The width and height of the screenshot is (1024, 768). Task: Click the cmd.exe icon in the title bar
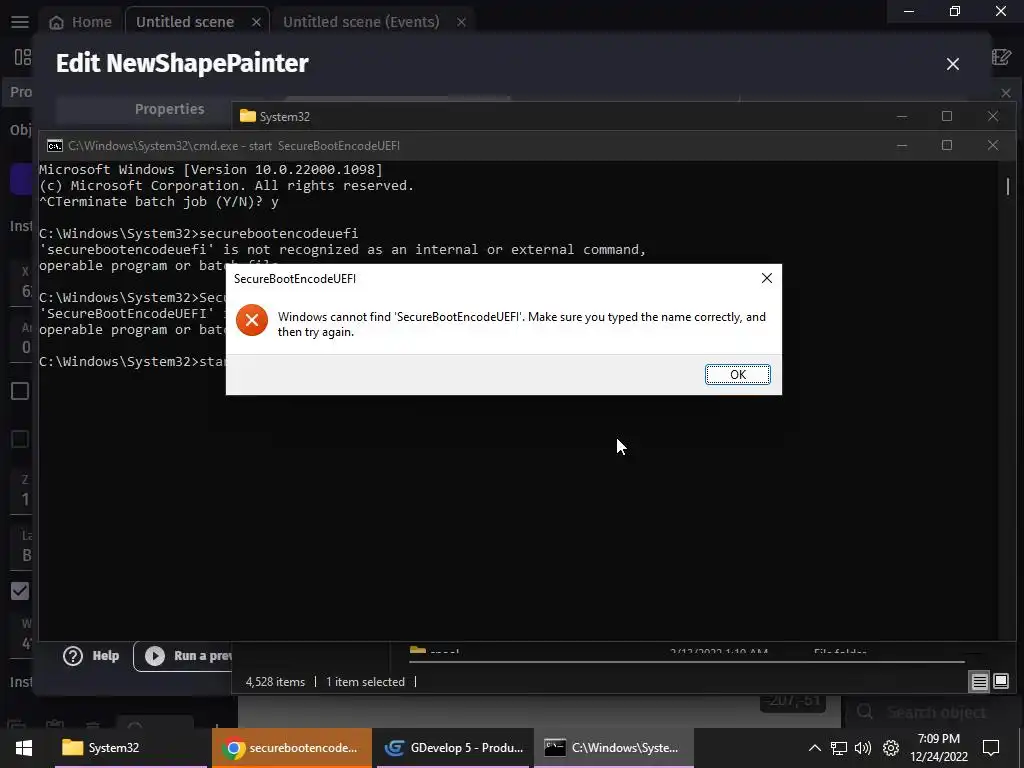55,146
